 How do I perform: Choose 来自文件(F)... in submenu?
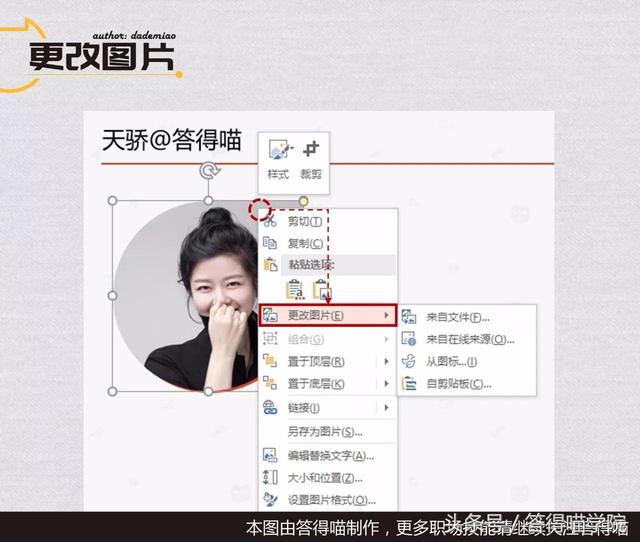click(458, 318)
